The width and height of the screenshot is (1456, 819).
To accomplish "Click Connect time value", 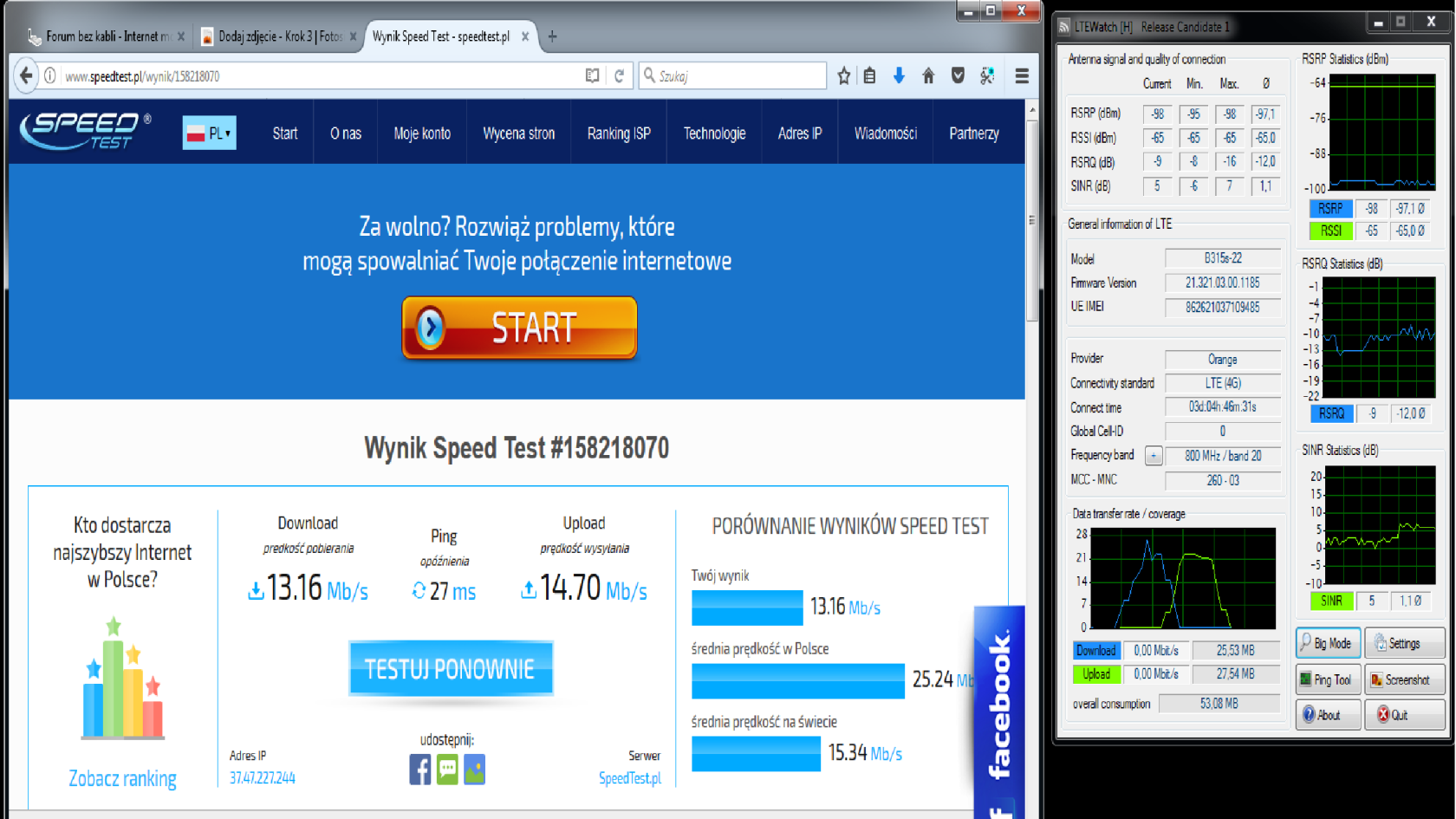I will pos(1223,406).
